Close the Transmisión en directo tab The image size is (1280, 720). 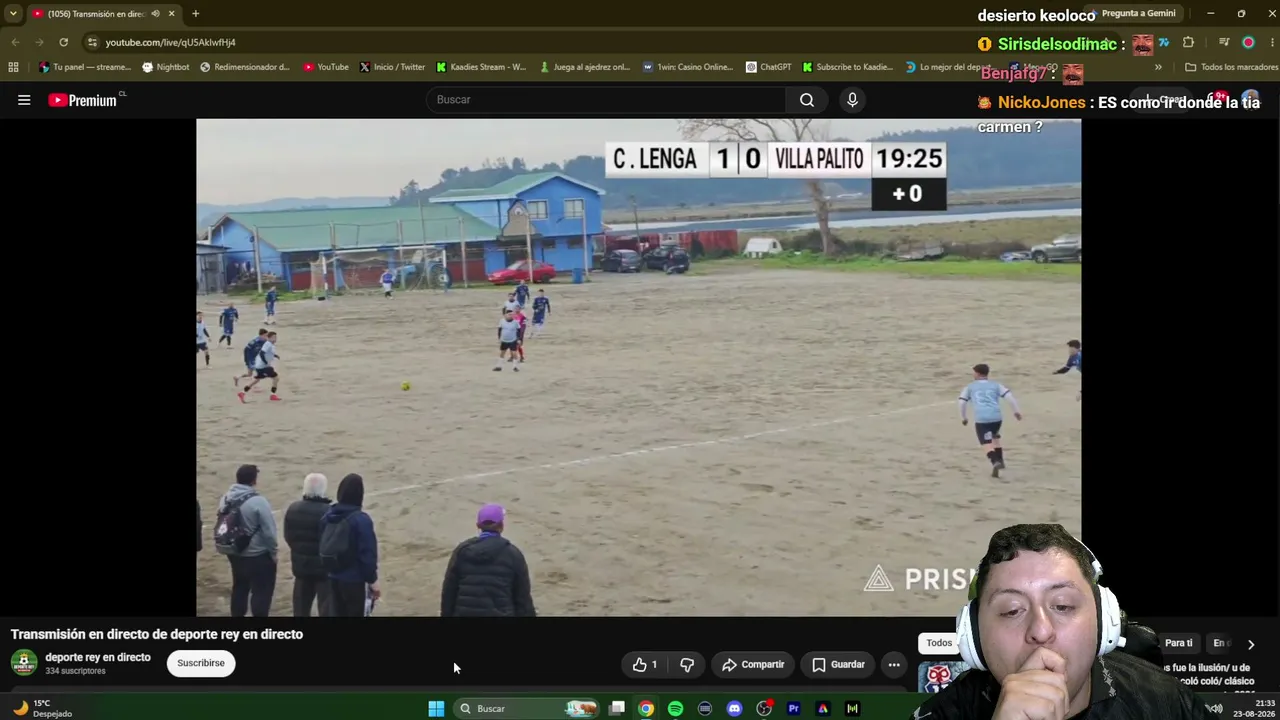click(171, 14)
